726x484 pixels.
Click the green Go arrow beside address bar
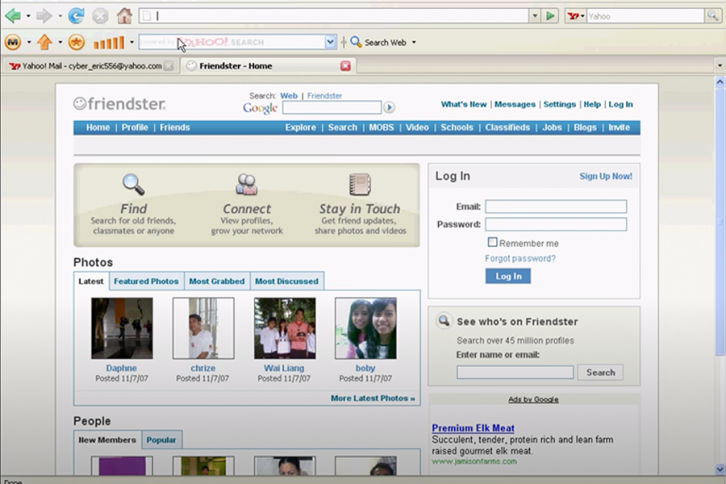tap(550, 16)
